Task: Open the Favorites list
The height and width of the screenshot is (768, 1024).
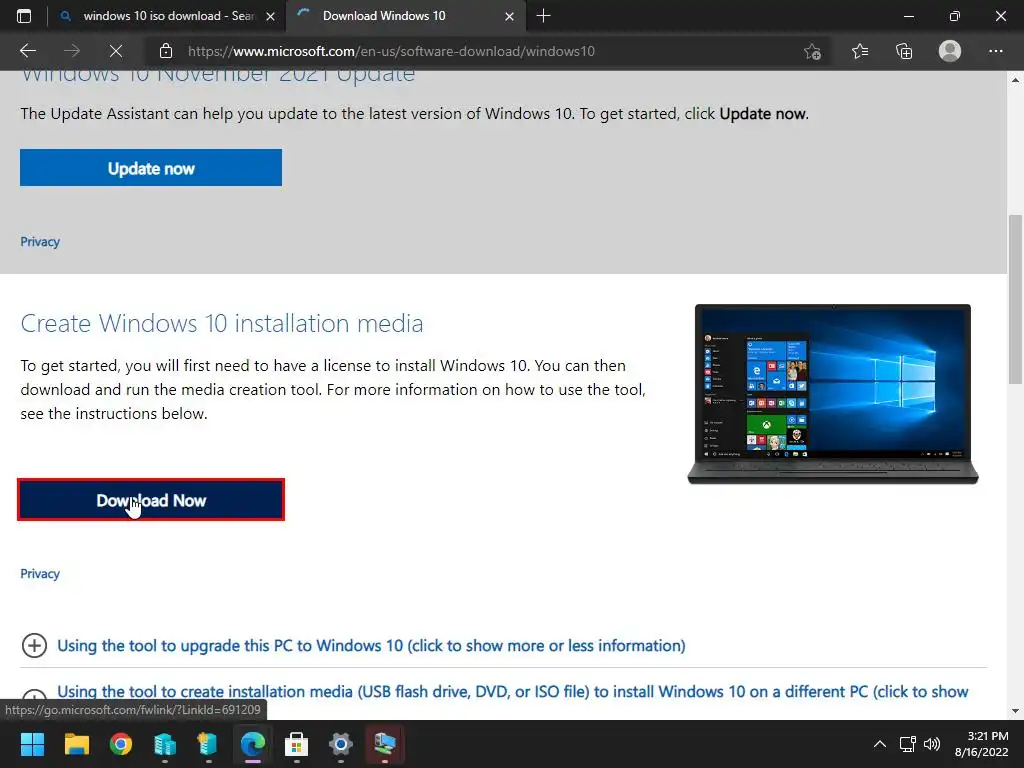Action: (860, 51)
